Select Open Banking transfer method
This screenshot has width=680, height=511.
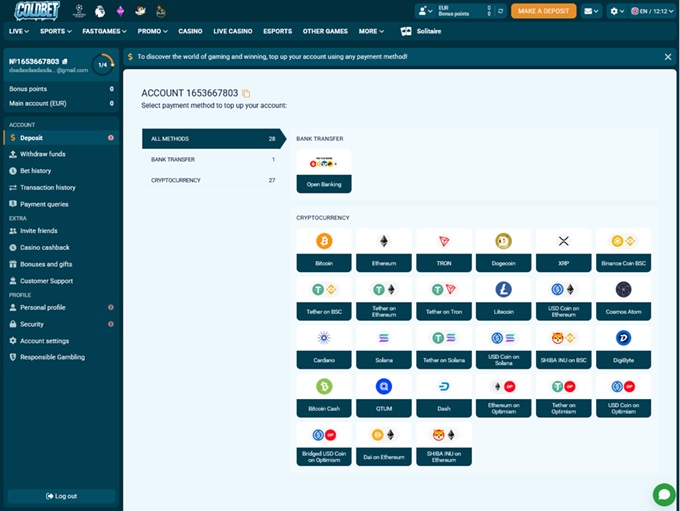click(324, 171)
